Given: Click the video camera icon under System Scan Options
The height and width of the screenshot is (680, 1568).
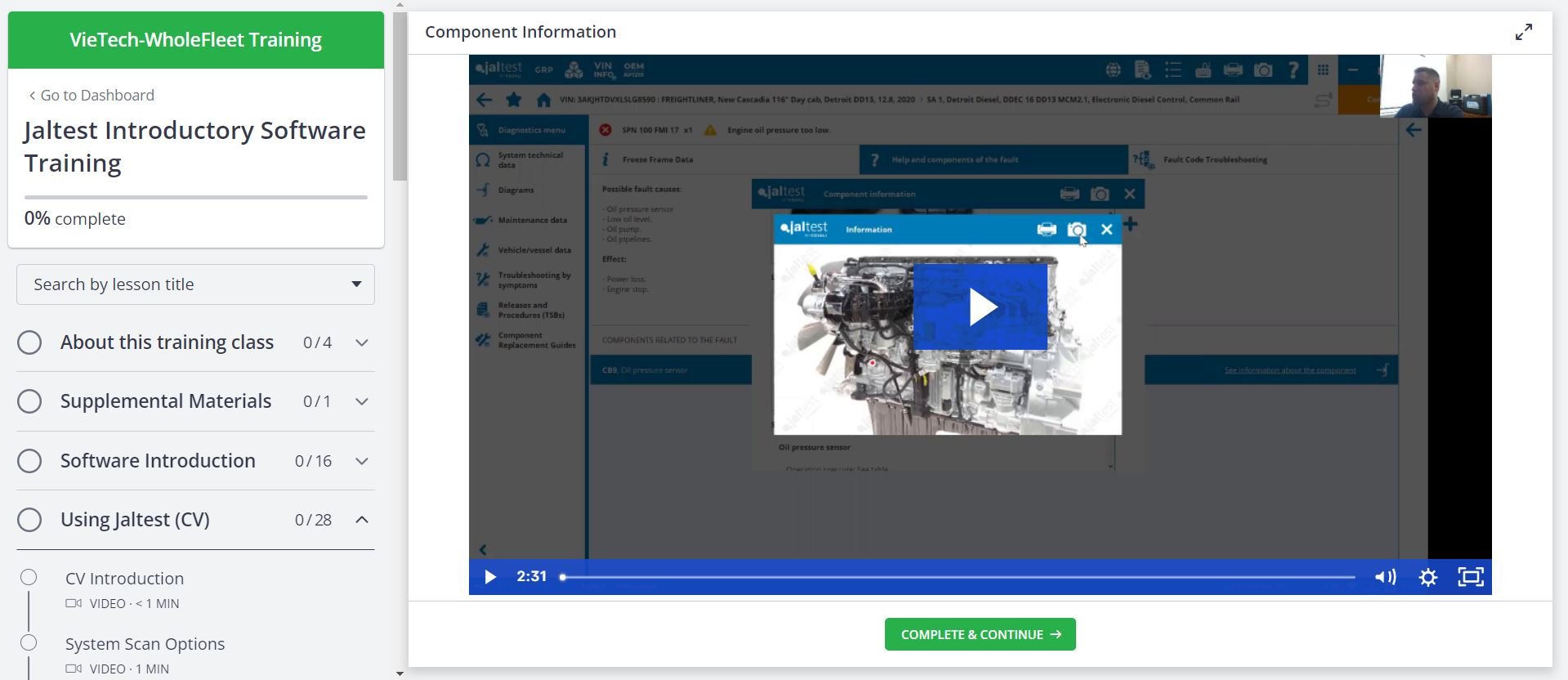Looking at the screenshot, I should pyautogui.click(x=74, y=669).
